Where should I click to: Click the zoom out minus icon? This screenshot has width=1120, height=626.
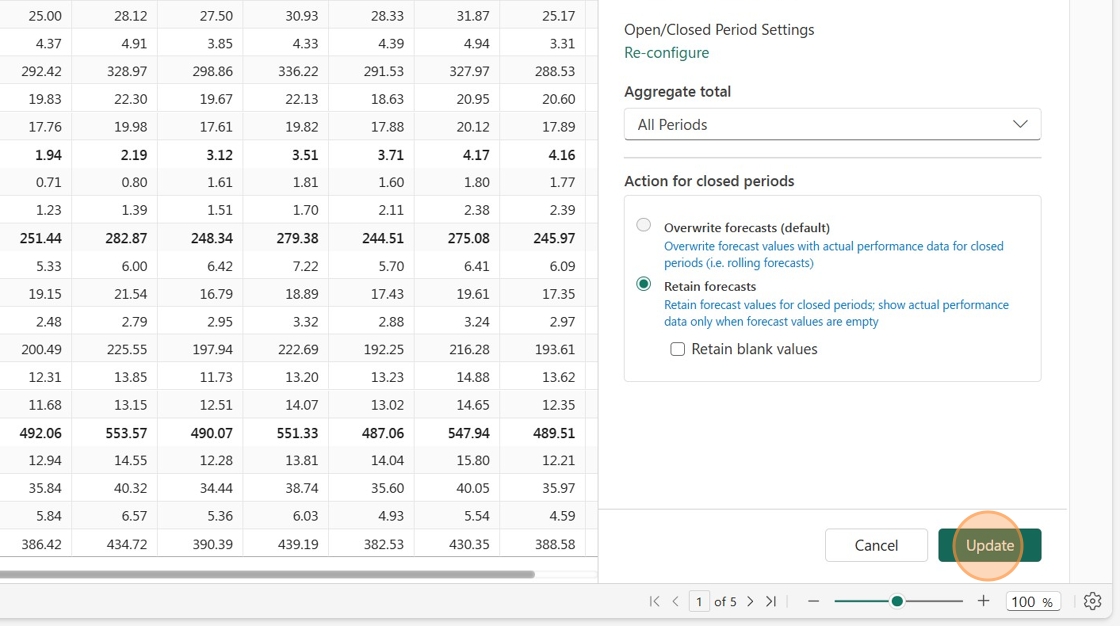click(813, 602)
